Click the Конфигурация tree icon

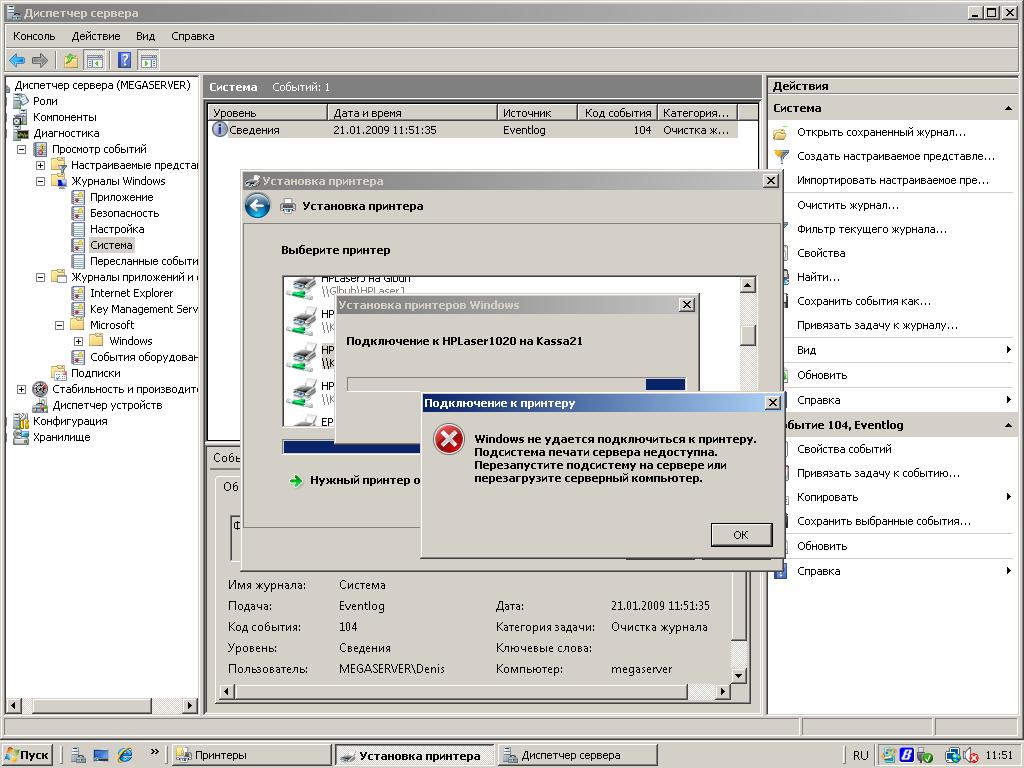tap(21, 421)
